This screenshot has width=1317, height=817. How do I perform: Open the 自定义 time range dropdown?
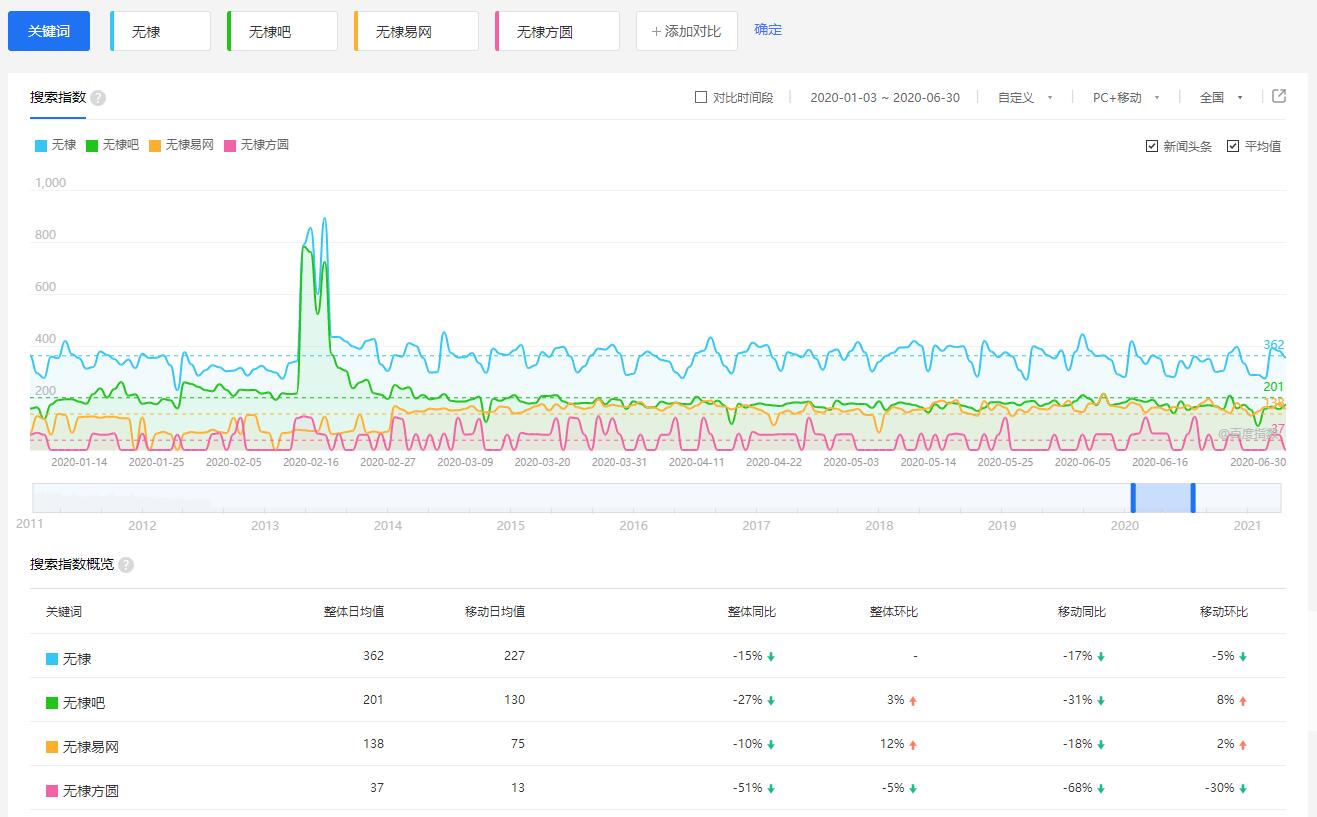pos(1025,98)
